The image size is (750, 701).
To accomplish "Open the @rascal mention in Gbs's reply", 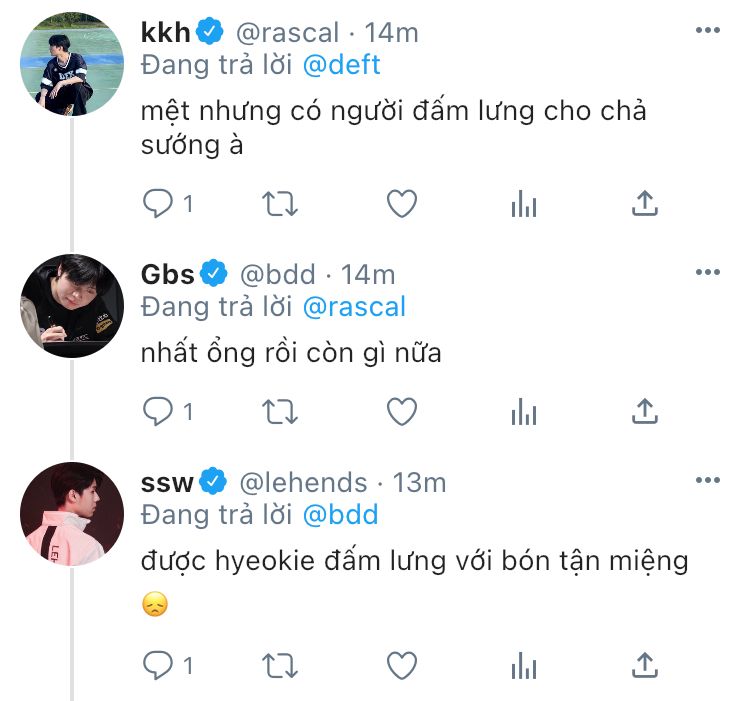I will pos(353,306).
